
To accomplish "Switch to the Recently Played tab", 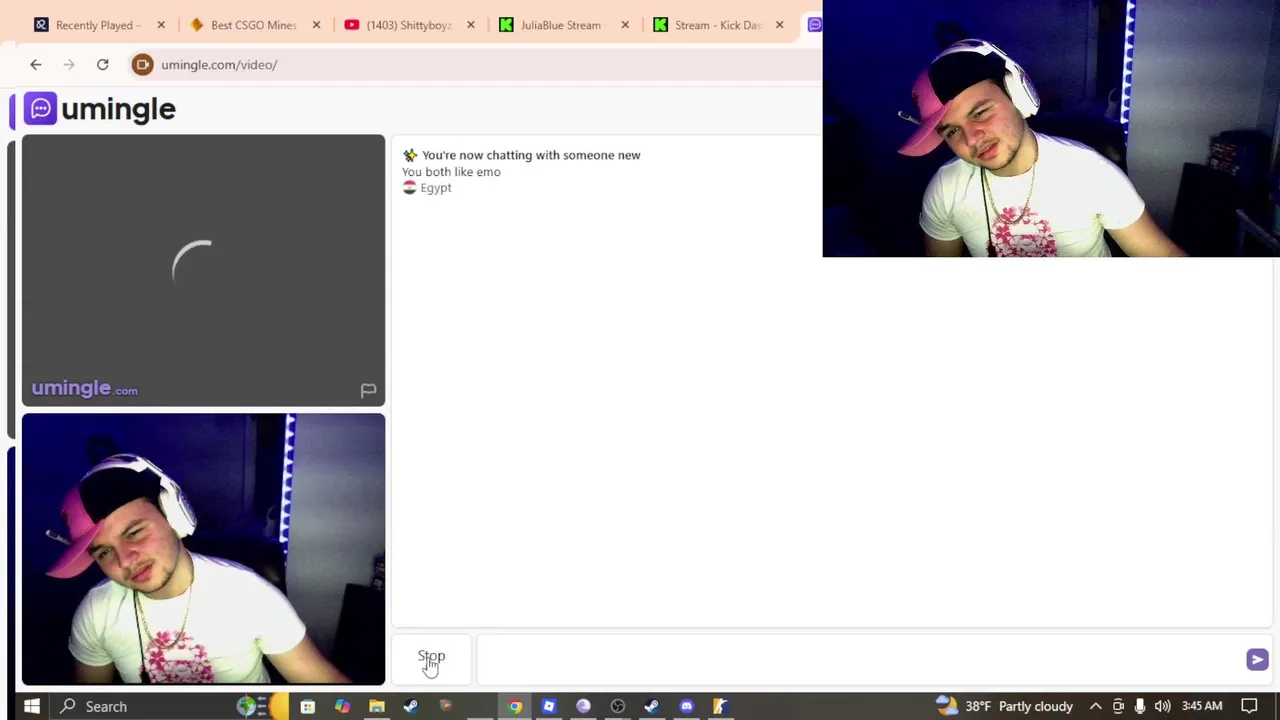I will point(98,25).
